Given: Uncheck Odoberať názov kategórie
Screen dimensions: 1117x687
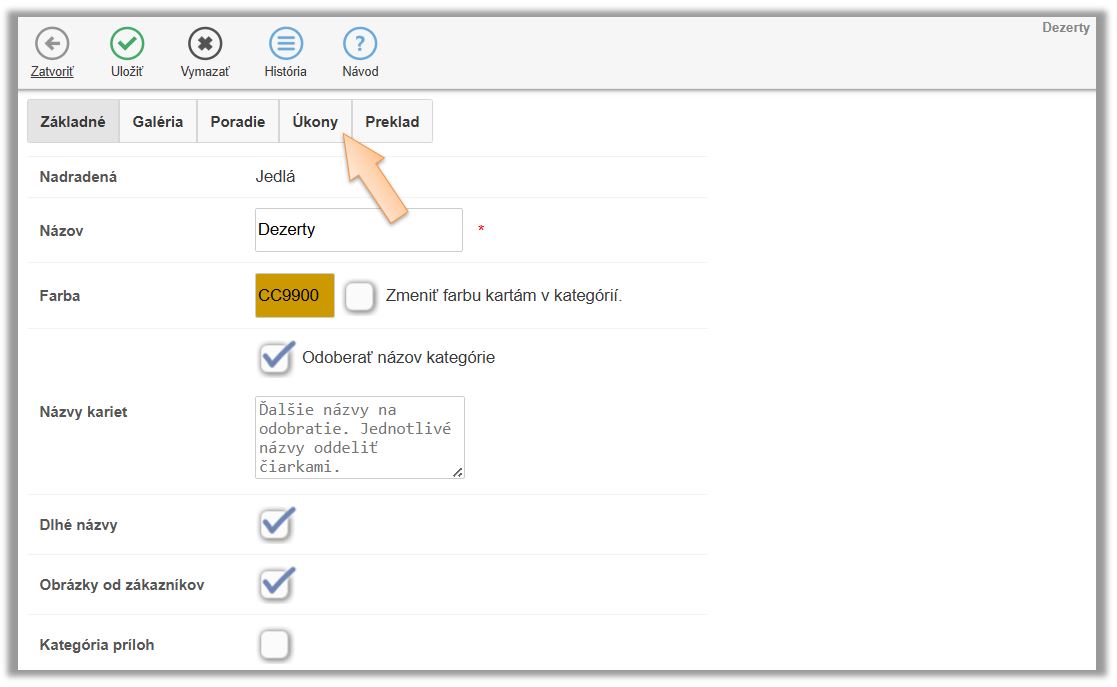Looking at the screenshot, I should pyautogui.click(x=276, y=358).
